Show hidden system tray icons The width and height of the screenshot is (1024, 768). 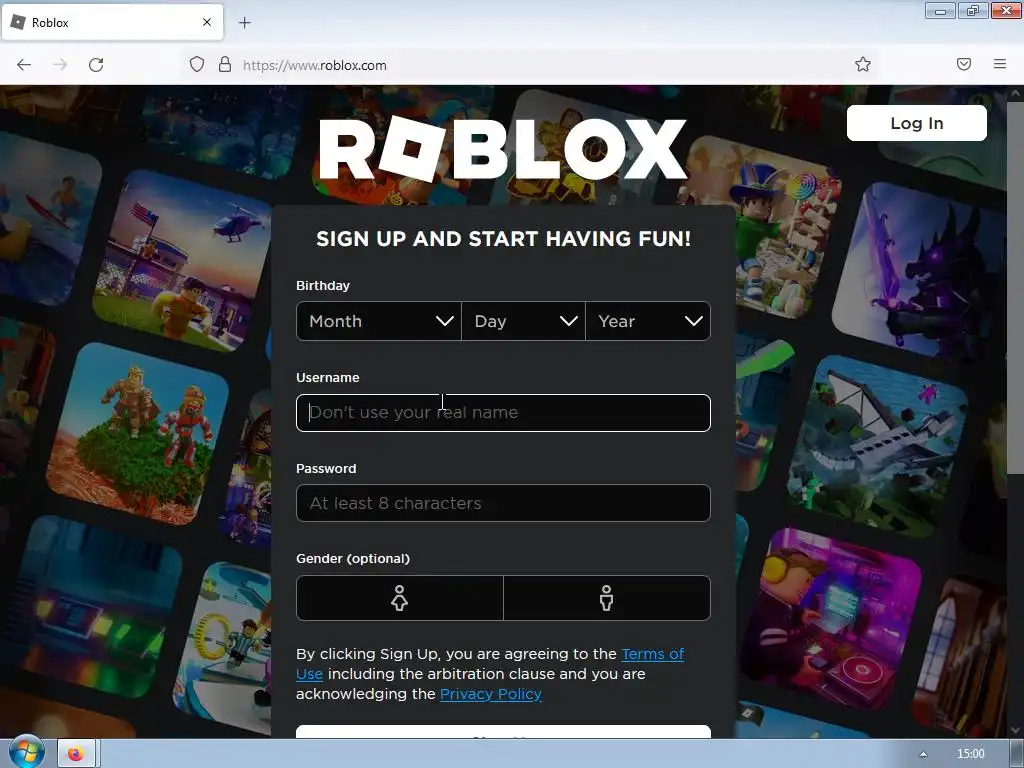(x=923, y=754)
